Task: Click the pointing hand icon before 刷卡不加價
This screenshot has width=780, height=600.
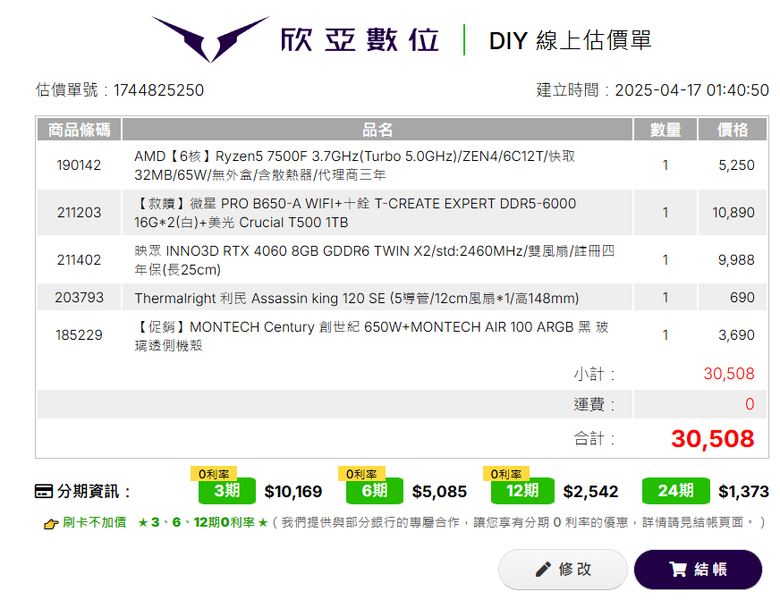Action: pyautogui.click(x=51, y=523)
